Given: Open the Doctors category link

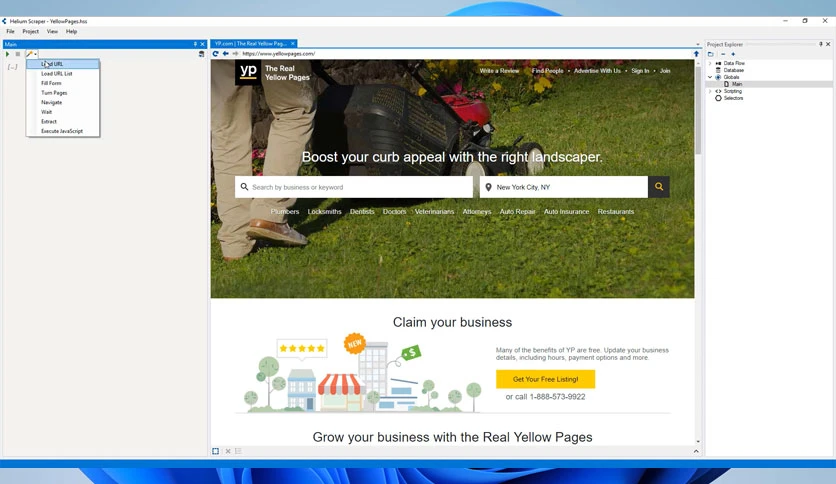Looking at the screenshot, I should 395,212.
